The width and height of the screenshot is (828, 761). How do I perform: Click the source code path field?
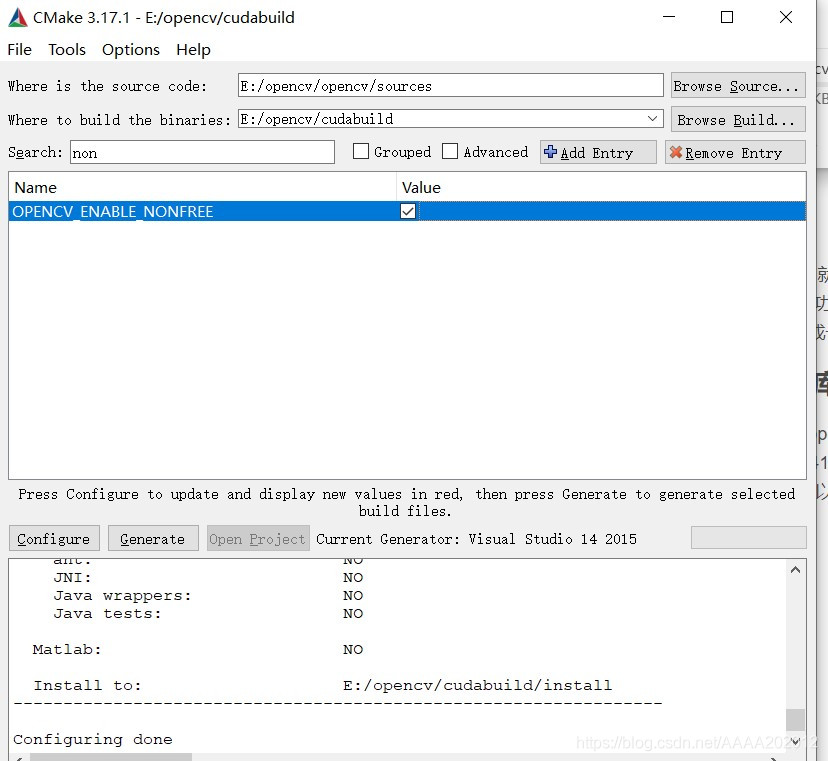click(x=450, y=86)
